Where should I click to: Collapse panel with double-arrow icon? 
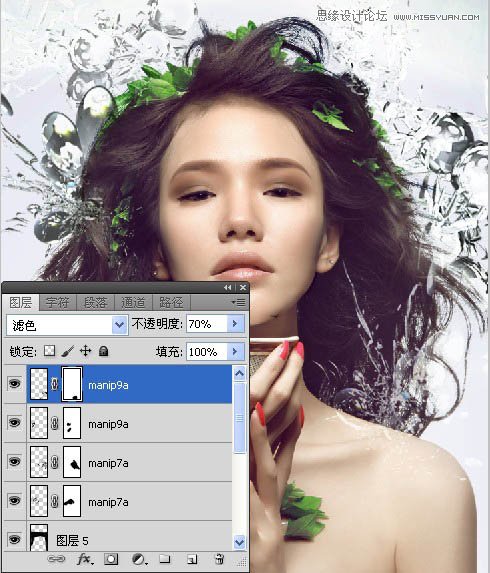(x=228, y=288)
